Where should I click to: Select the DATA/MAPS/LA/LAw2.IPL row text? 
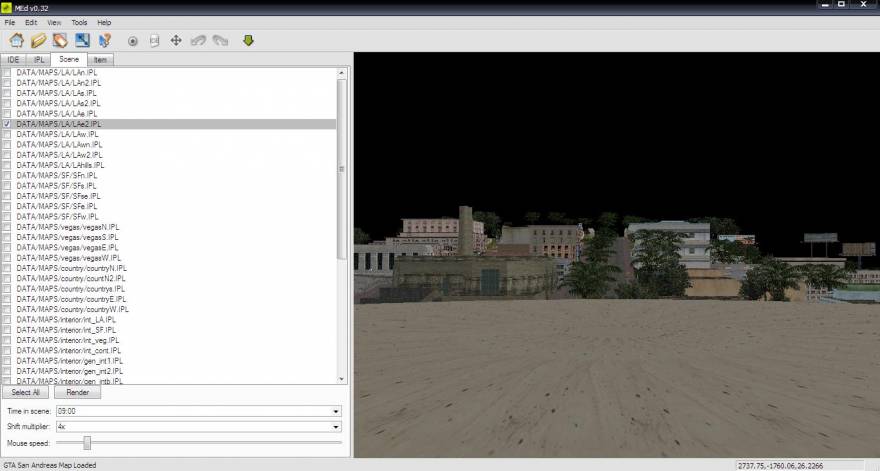59,155
